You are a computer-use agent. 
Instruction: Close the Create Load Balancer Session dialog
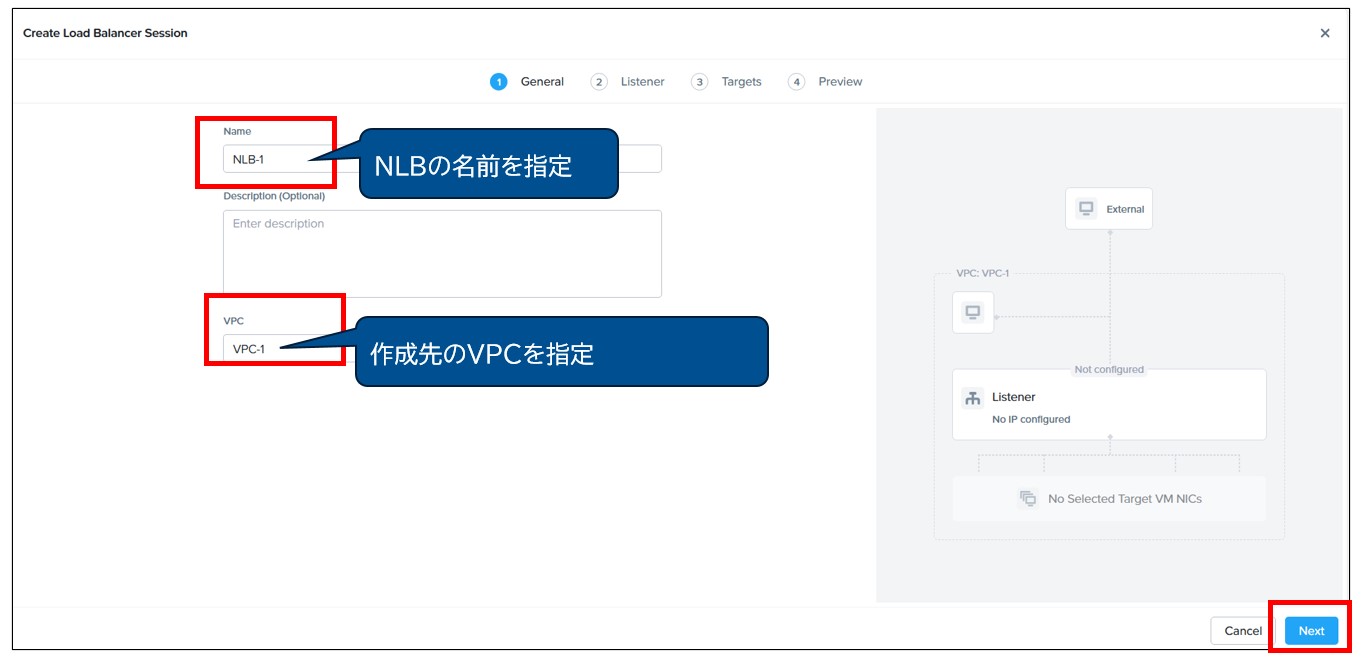click(x=1325, y=33)
